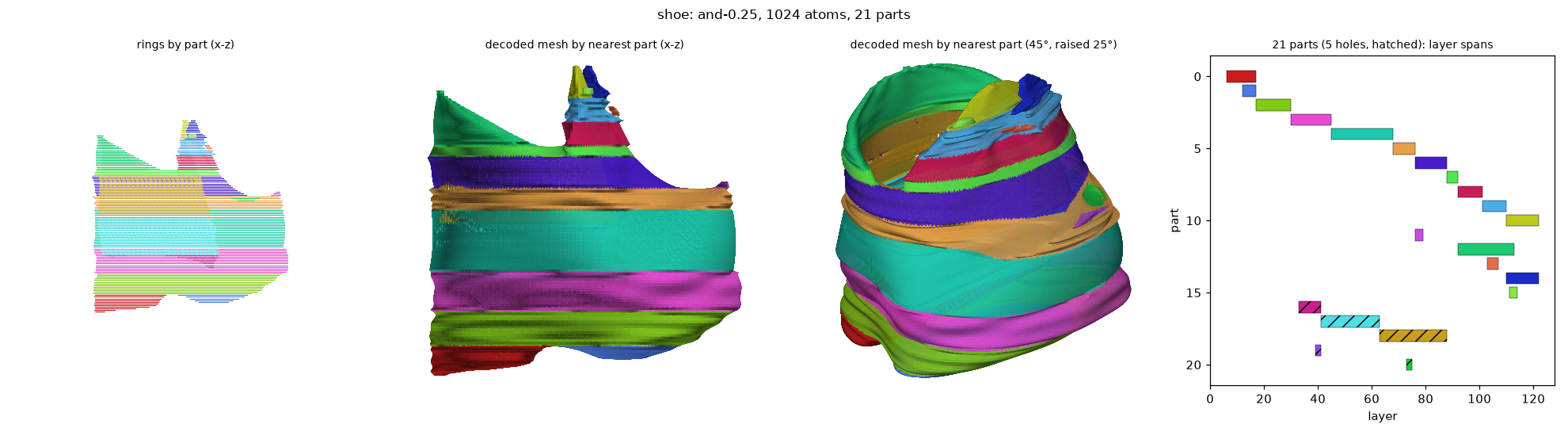1568x436 pixels.
Task: Select the hatched gold bar for part 18
Action: [x=1413, y=336]
